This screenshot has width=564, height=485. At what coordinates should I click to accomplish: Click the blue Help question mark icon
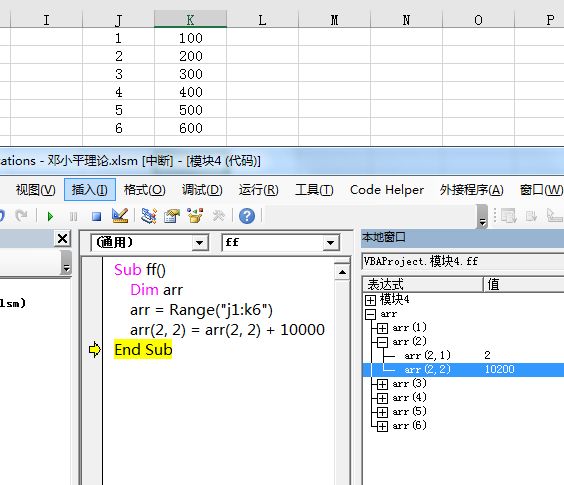coord(247,216)
